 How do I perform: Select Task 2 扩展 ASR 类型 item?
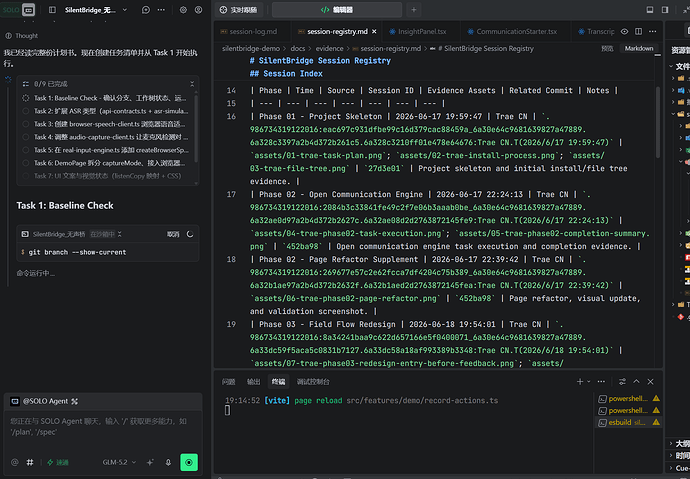[x=106, y=111]
